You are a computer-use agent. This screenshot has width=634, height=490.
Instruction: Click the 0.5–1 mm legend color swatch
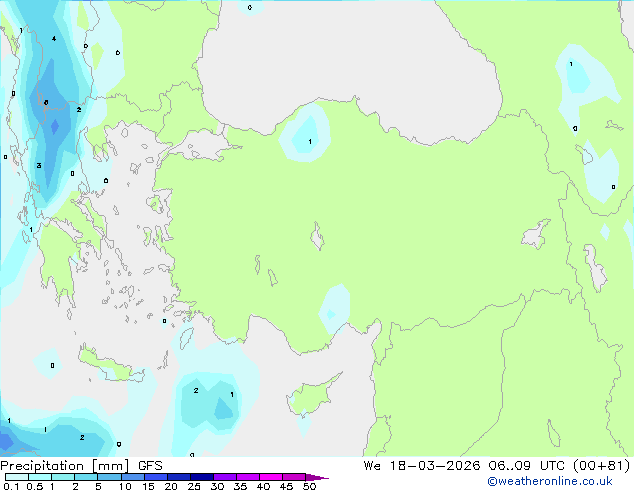click(x=40, y=477)
